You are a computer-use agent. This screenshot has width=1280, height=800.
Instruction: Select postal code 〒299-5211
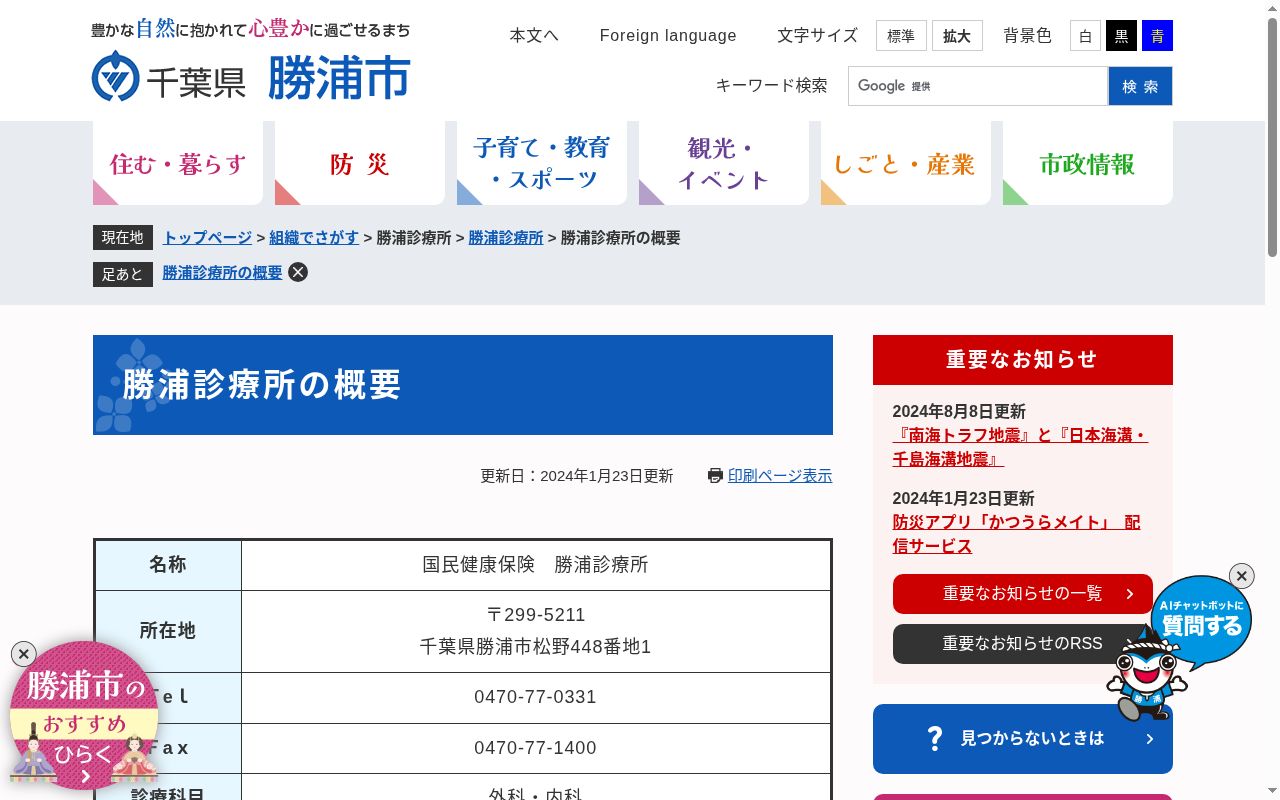tap(536, 615)
